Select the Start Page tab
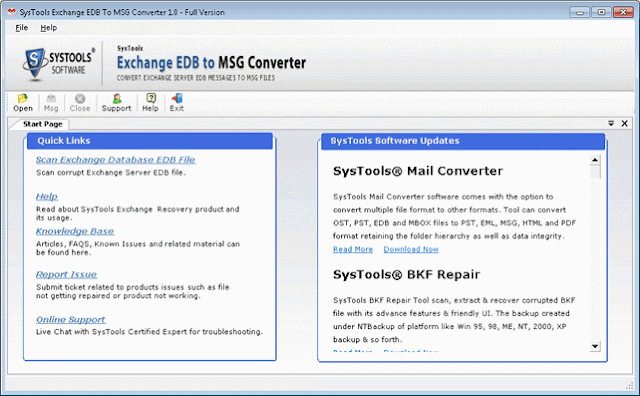This screenshot has width=640, height=396. pyautogui.click(x=42, y=124)
